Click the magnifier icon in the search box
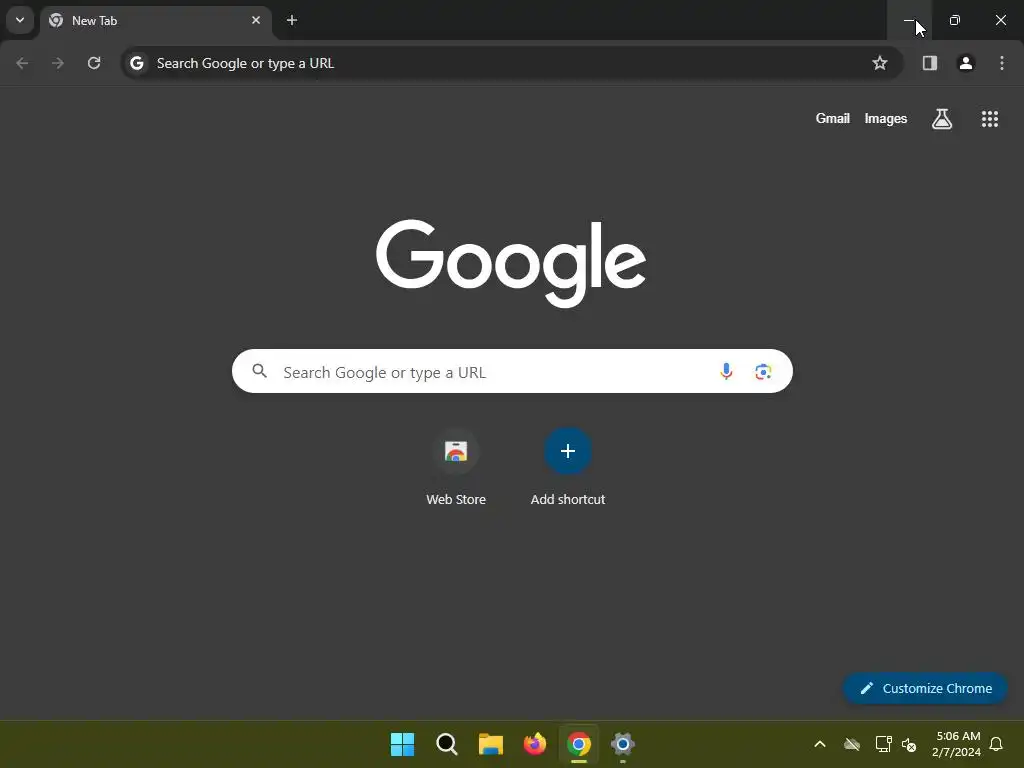The height and width of the screenshot is (768, 1024). click(260, 371)
